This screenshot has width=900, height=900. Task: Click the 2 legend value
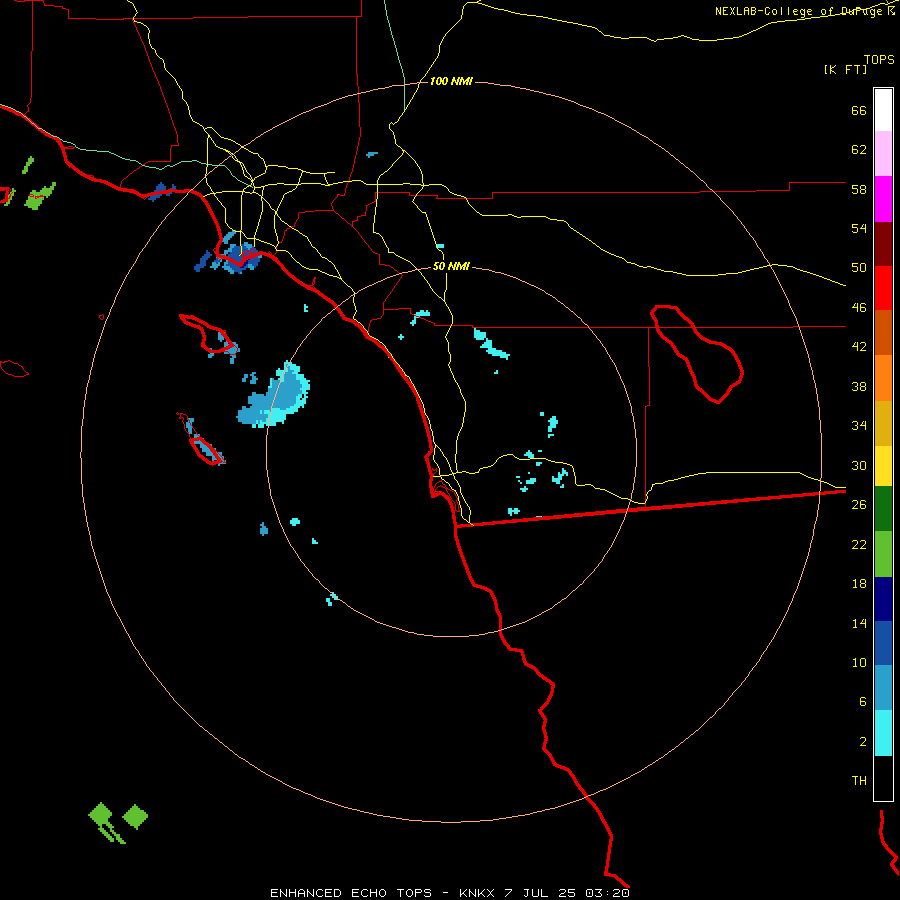[863, 742]
